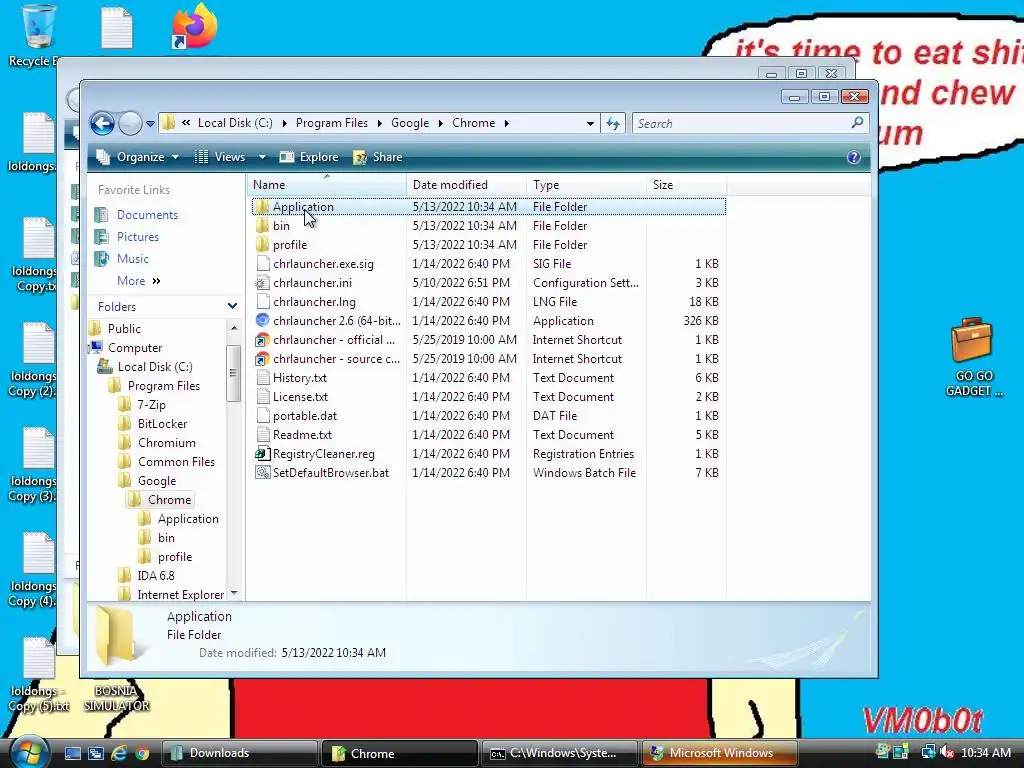Click the folder tree scroll-down arrow
The width and height of the screenshot is (1024, 768).
tap(234, 593)
